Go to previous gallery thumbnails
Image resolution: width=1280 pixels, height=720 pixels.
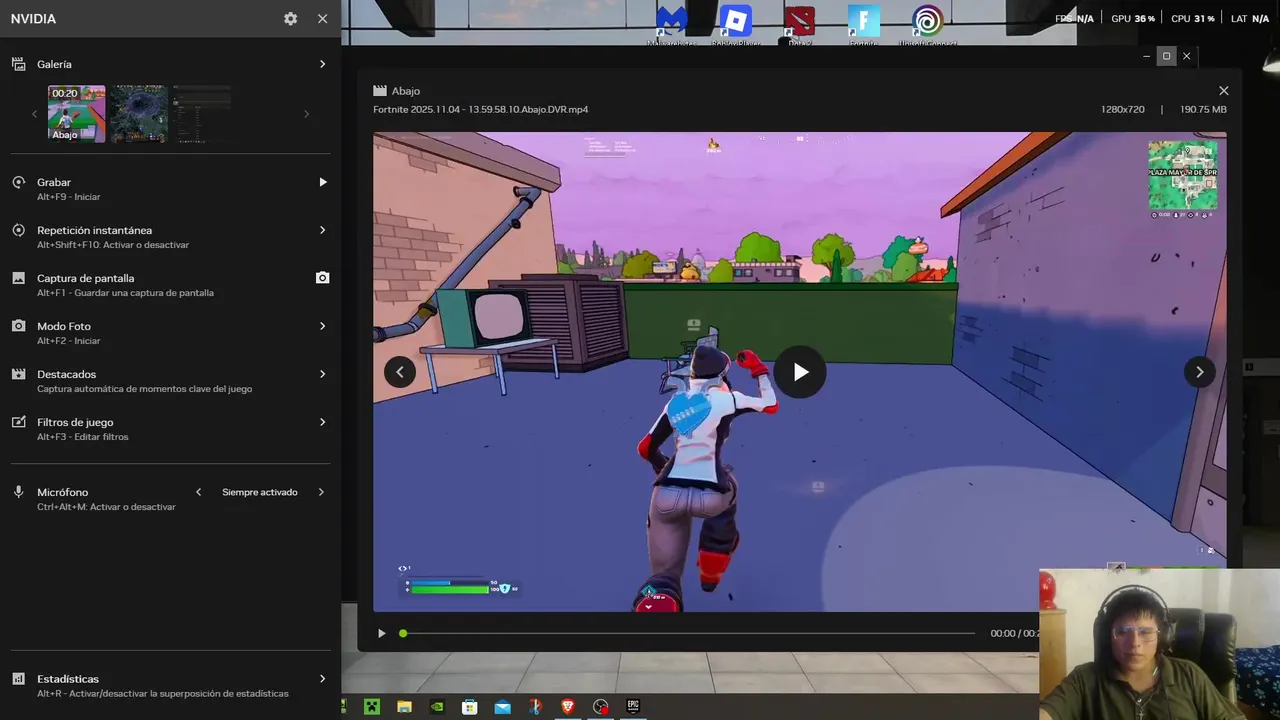(x=34, y=114)
